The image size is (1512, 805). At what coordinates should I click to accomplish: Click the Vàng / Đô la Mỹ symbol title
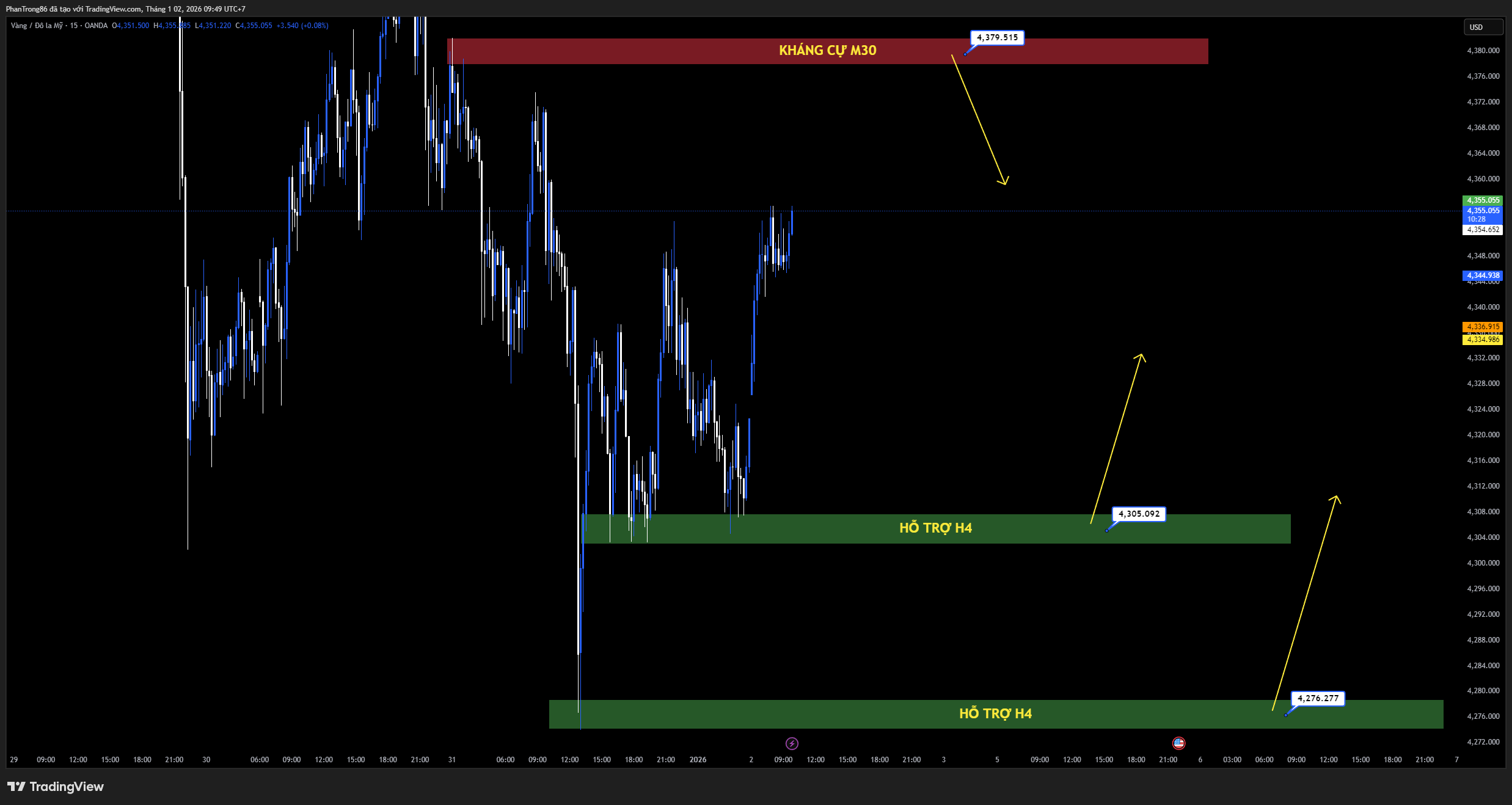coord(37,26)
